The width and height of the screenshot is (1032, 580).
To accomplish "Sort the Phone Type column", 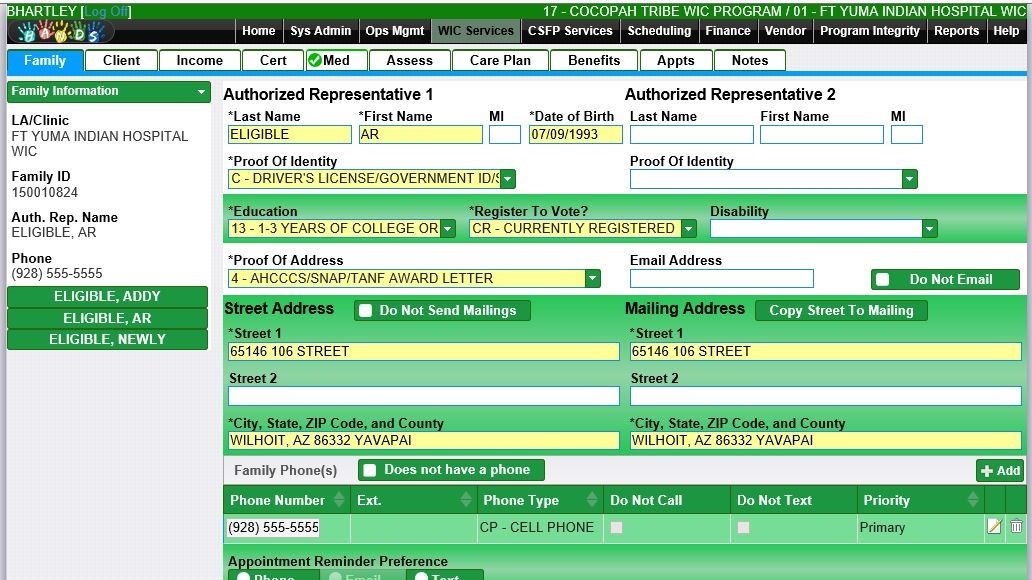I will click(592, 500).
